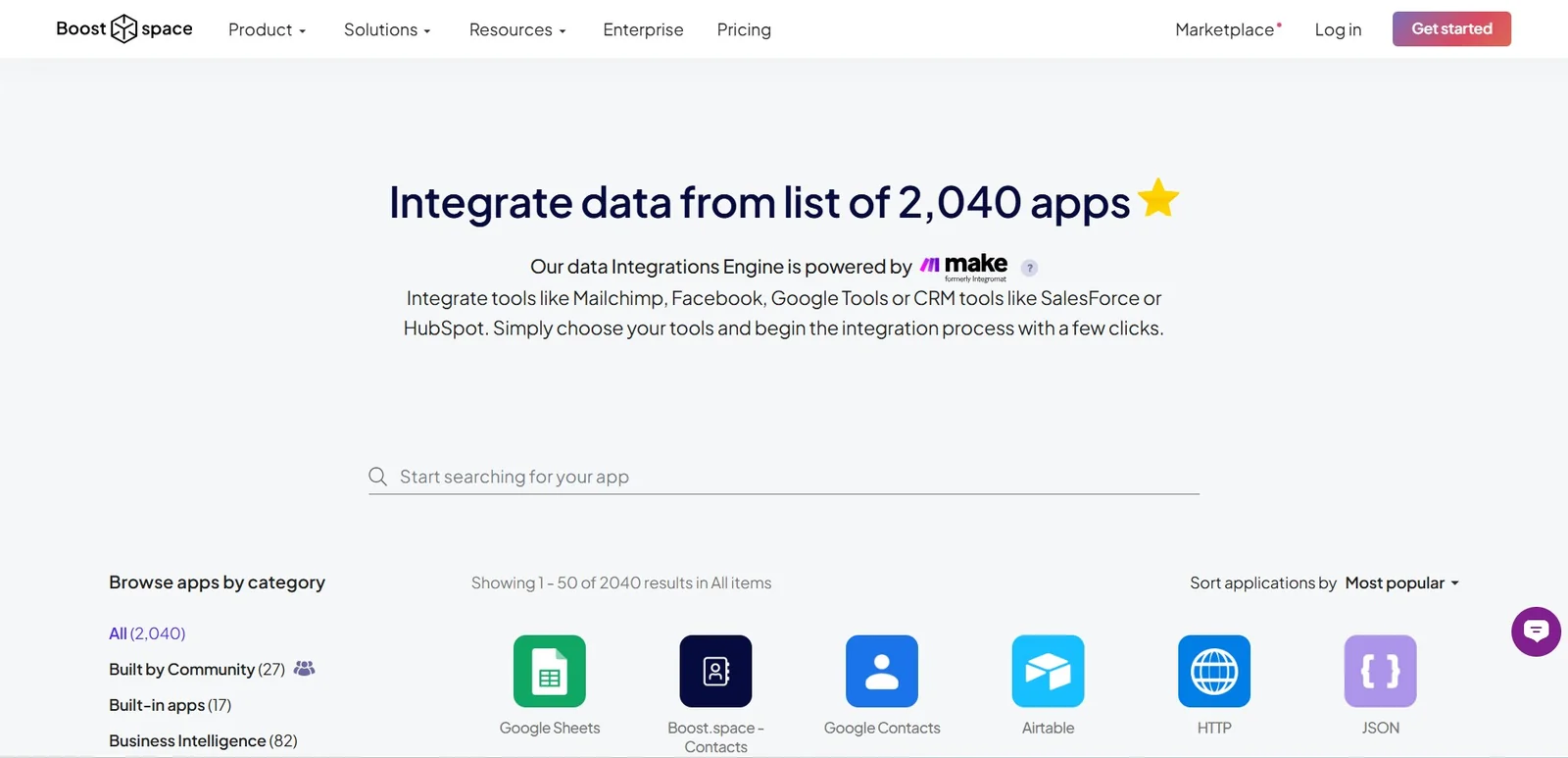The height and width of the screenshot is (758, 1568).
Task: Visit the Marketplace
Action: point(1229,29)
